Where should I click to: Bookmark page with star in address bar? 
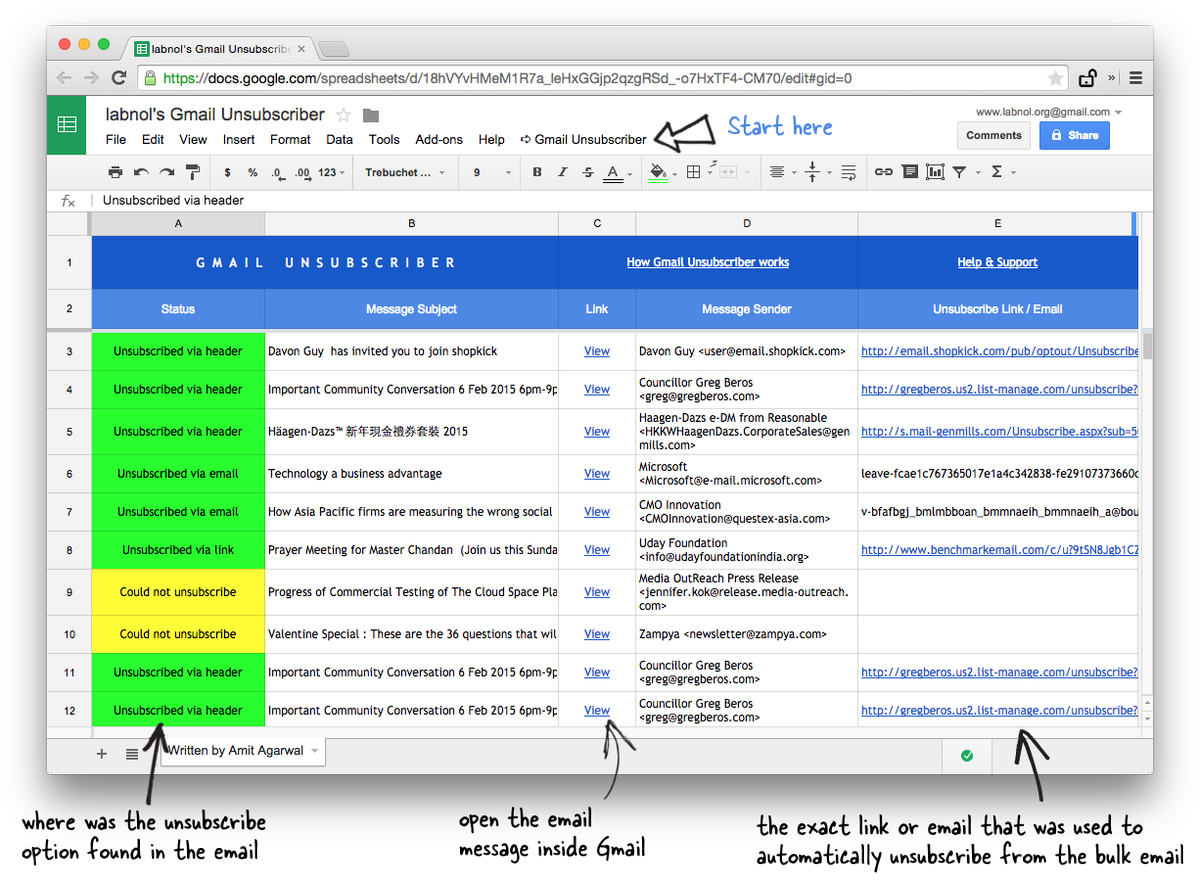point(1055,78)
